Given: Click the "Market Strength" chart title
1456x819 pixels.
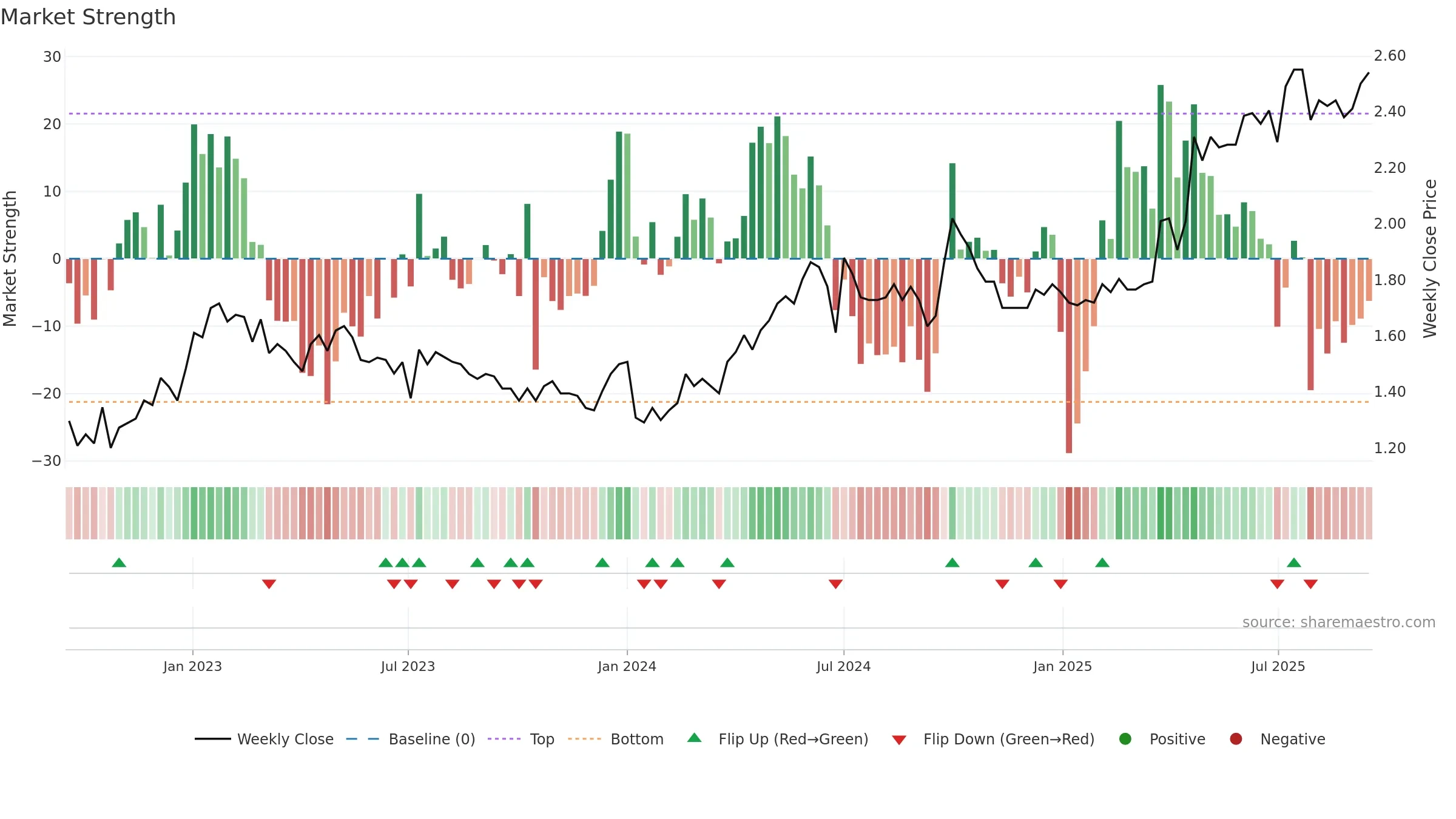Looking at the screenshot, I should (x=89, y=17).
